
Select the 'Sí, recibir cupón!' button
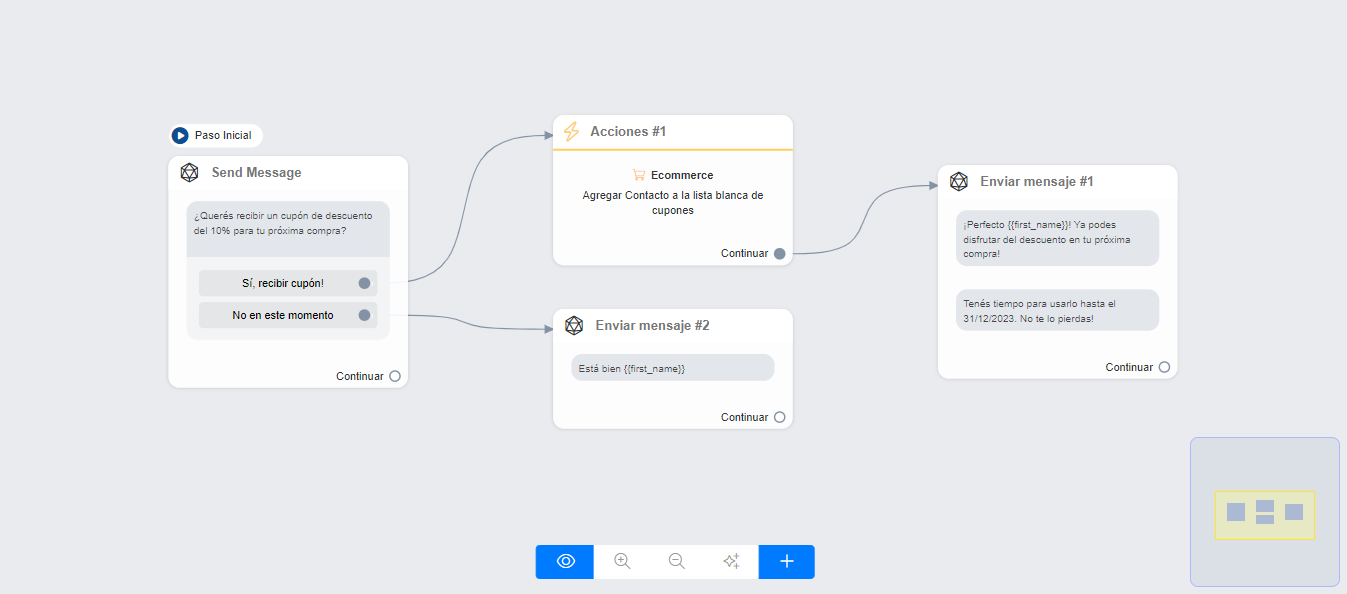click(x=288, y=283)
